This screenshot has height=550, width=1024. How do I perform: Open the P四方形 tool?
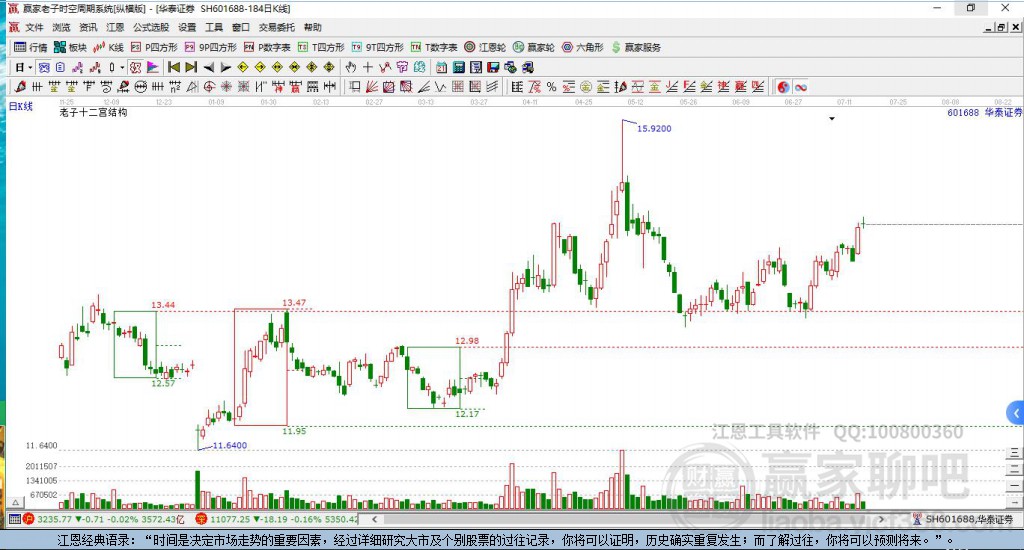point(154,47)
